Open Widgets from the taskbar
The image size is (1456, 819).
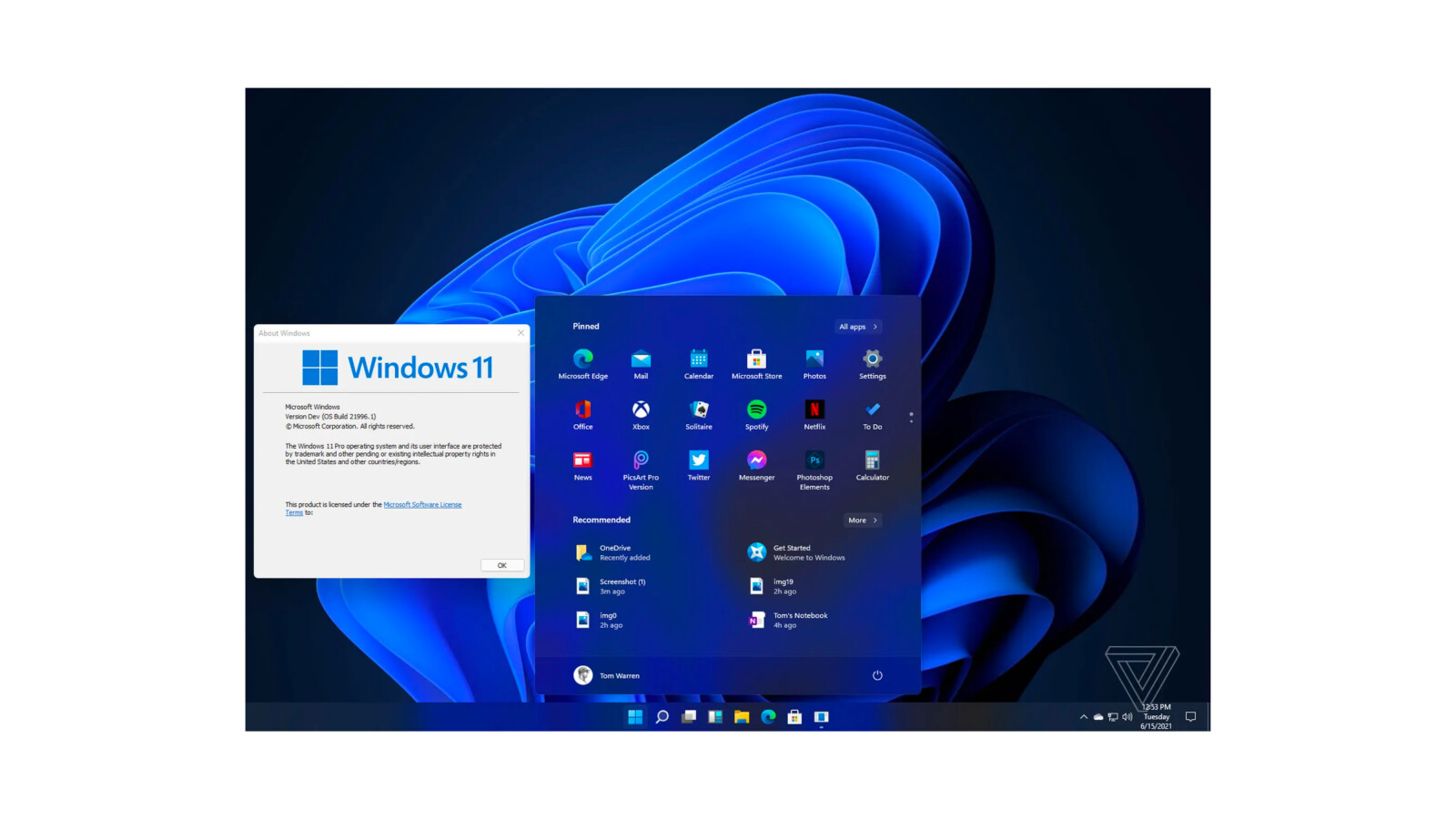click(x=715, y=717)
